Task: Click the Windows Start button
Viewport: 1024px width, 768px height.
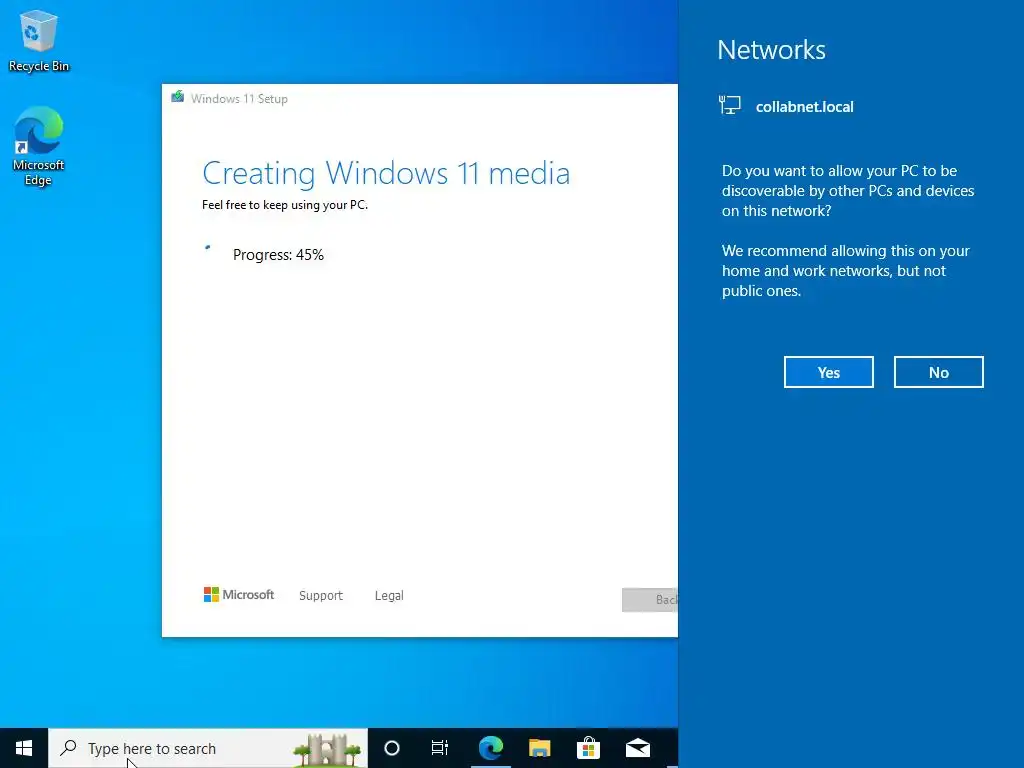Action: 24,748
